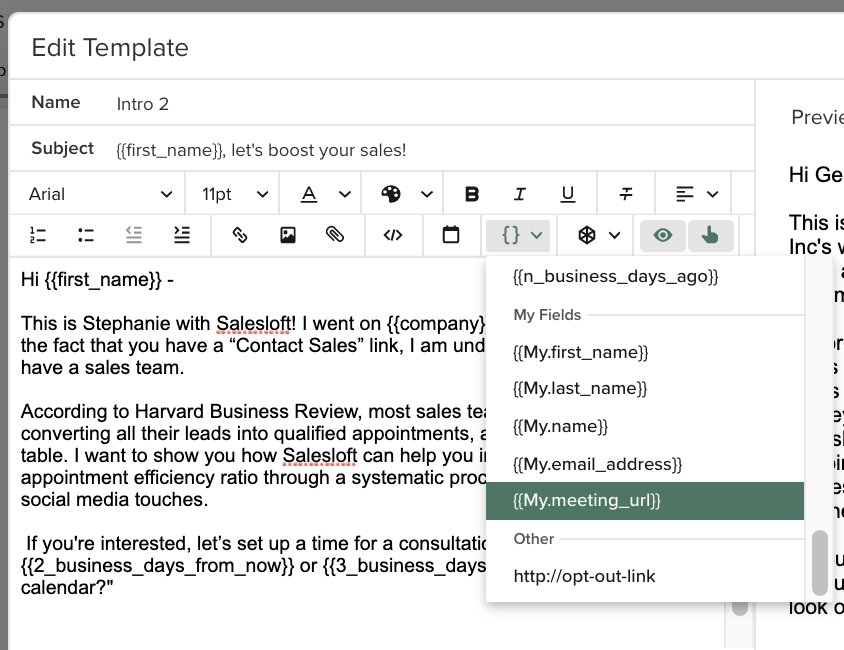Viewport: 844px width, 650px height.
Task: Open the 11pt font size dropdown
Action: coord(232,192)
